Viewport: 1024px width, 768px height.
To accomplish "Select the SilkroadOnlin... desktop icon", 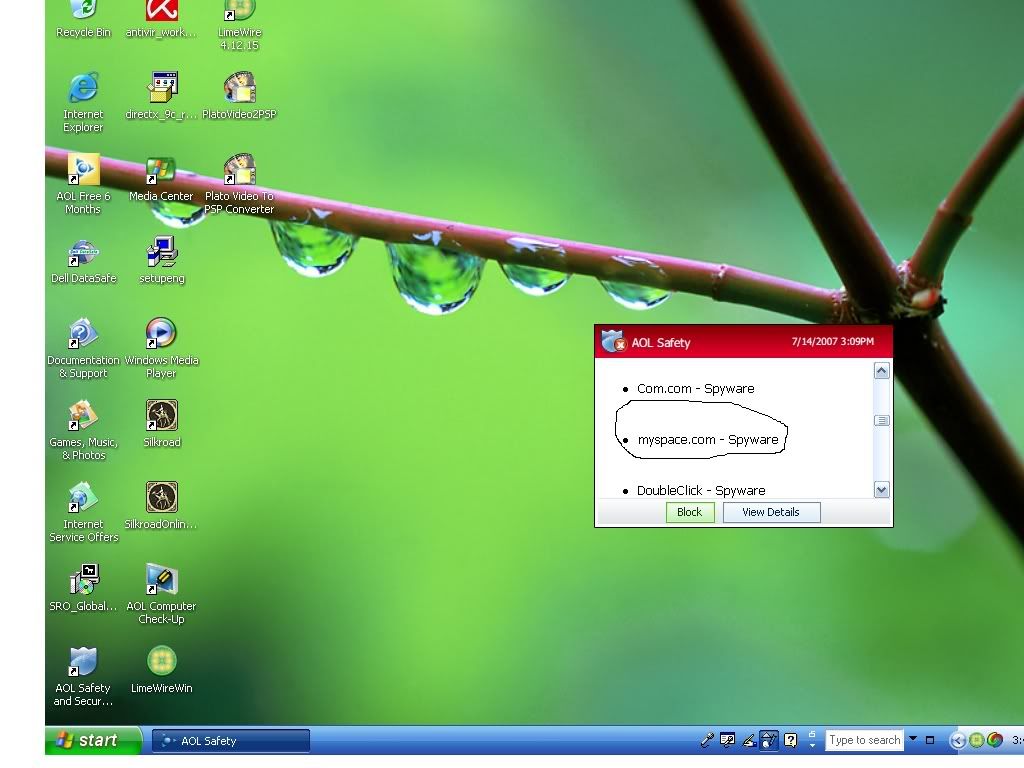I will coord(162,498).
